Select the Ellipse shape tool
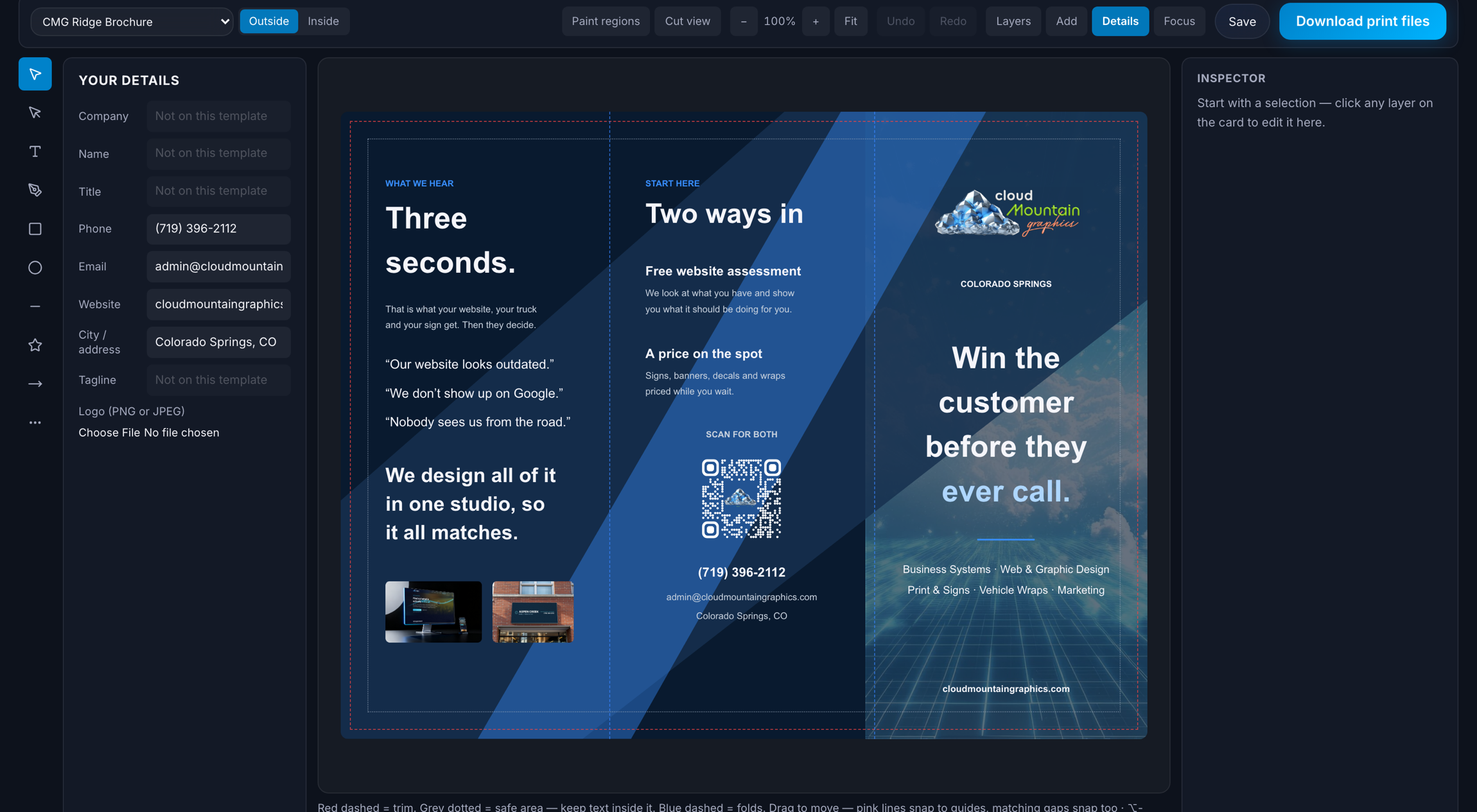1477x812 pixels. tap(35, 268)
